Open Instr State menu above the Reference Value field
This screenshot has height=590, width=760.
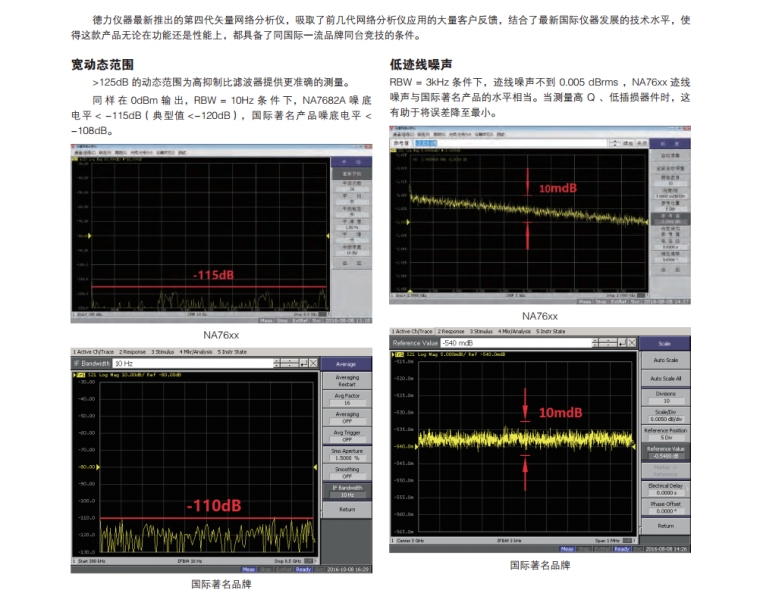point(550,331)
